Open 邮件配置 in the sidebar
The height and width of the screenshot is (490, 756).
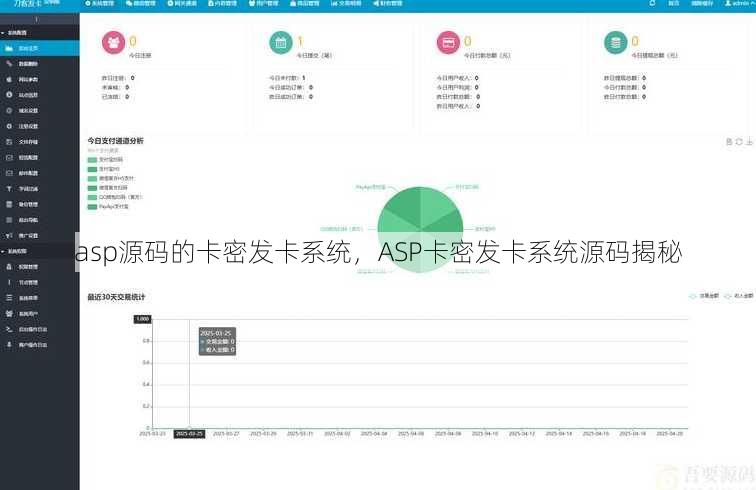40,173
